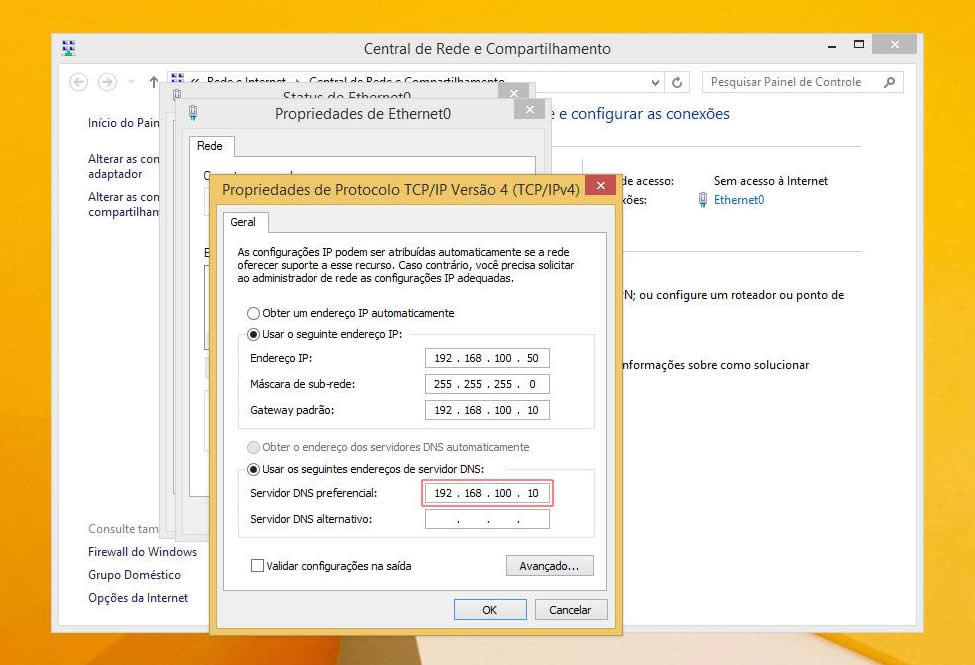This screenshot has height=665, width=975.
Task: Open Firewall do Windows link
Action: [x=142, y=552]
